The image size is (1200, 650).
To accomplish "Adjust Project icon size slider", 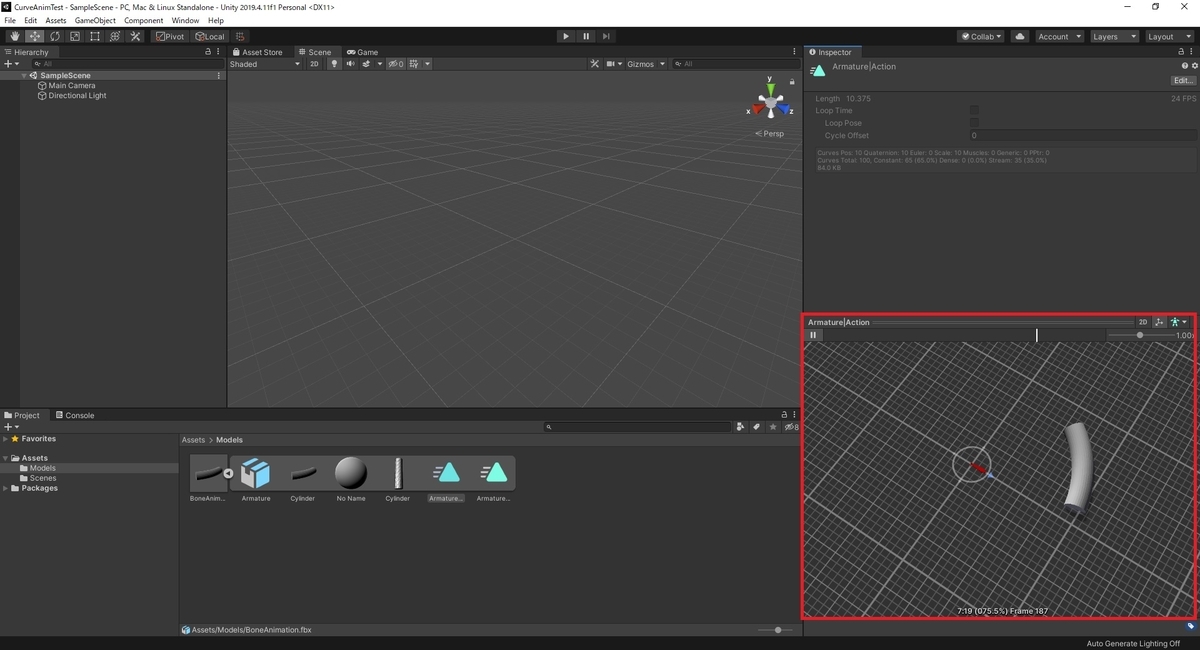I will (777, 630).
